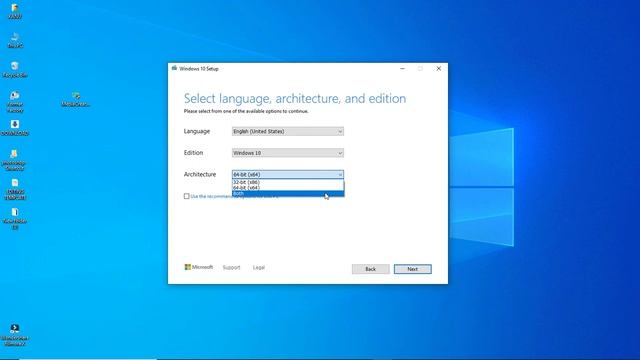The width and height of the screenshot is (640, 360).
Task: Select the Recycle Bin desktop icon
Action: coord(15,70)
